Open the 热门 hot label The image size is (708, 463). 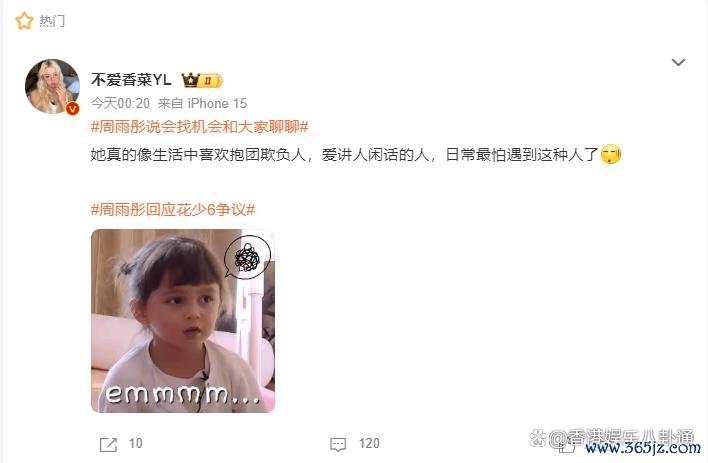click(x=51, y=21)
